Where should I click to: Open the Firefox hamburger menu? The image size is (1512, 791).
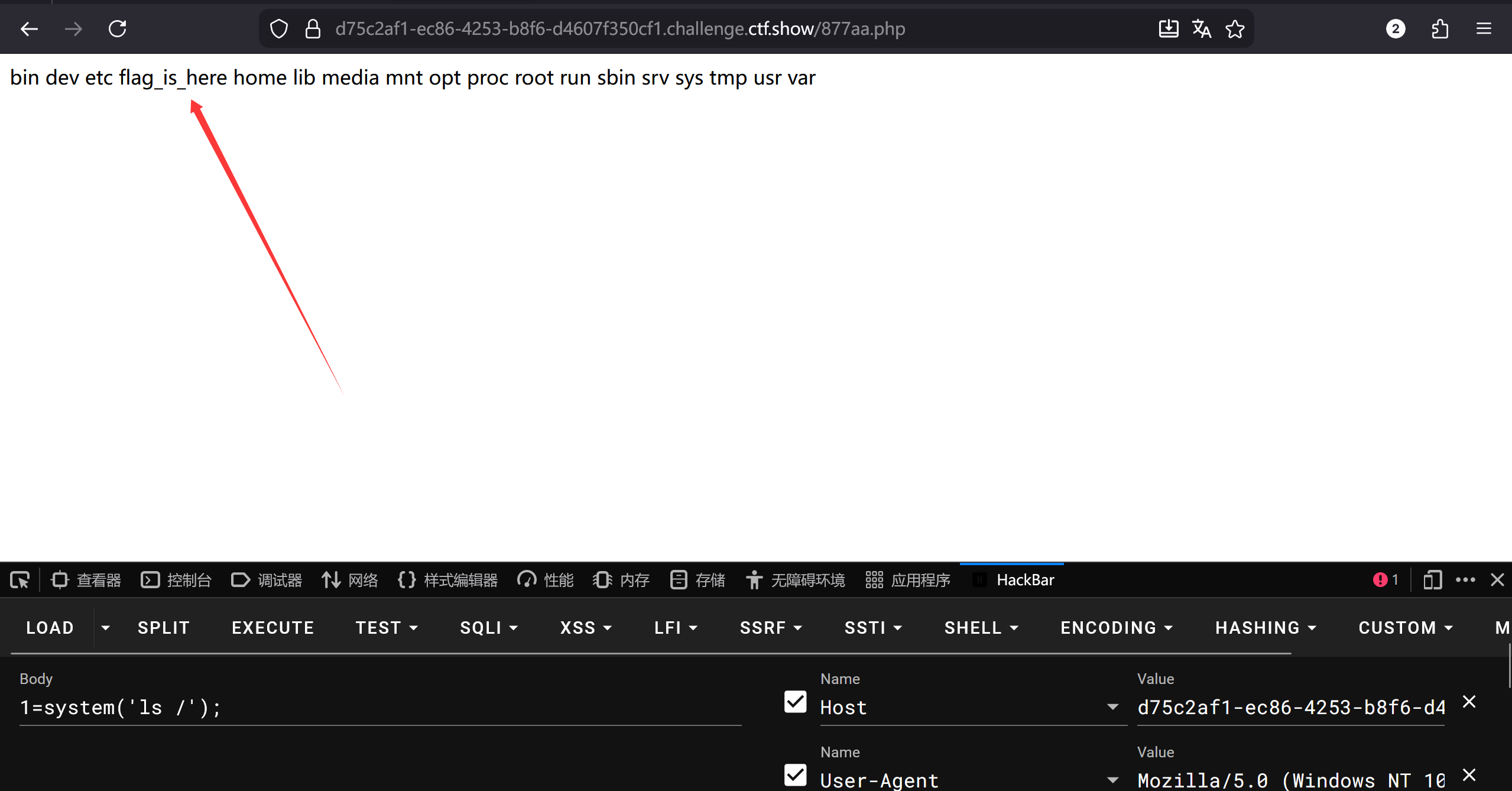tap(1484, 28)
